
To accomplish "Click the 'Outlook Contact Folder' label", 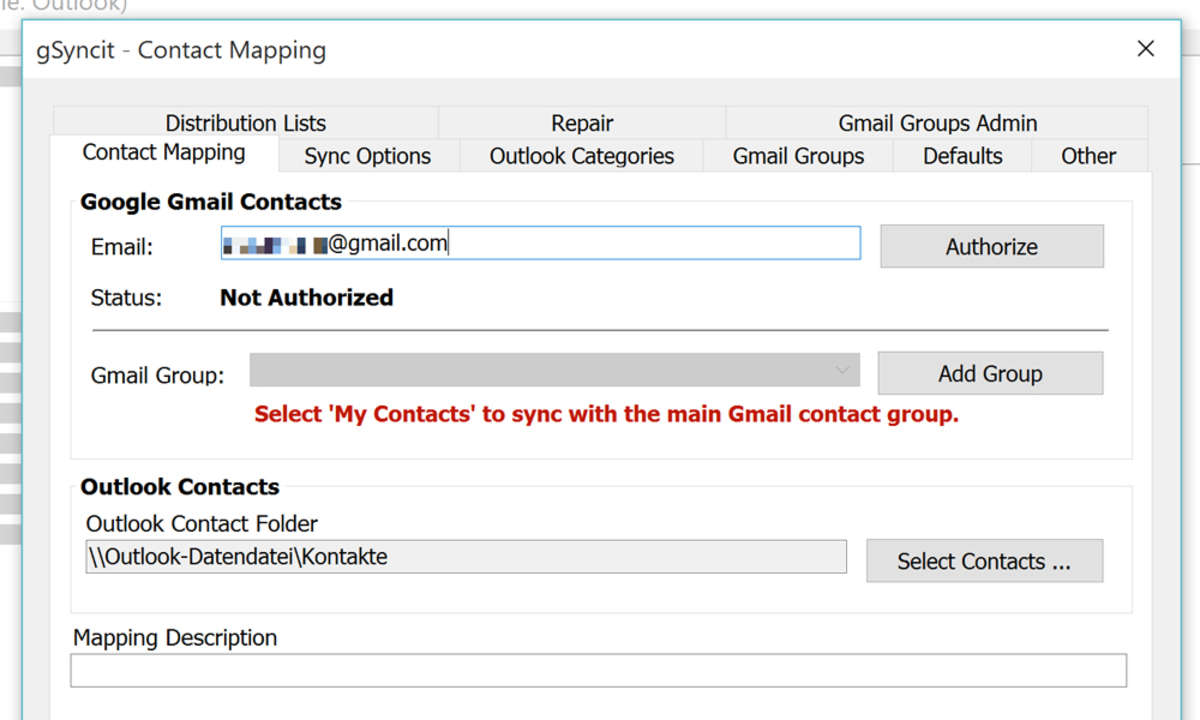I will point(202,523).
